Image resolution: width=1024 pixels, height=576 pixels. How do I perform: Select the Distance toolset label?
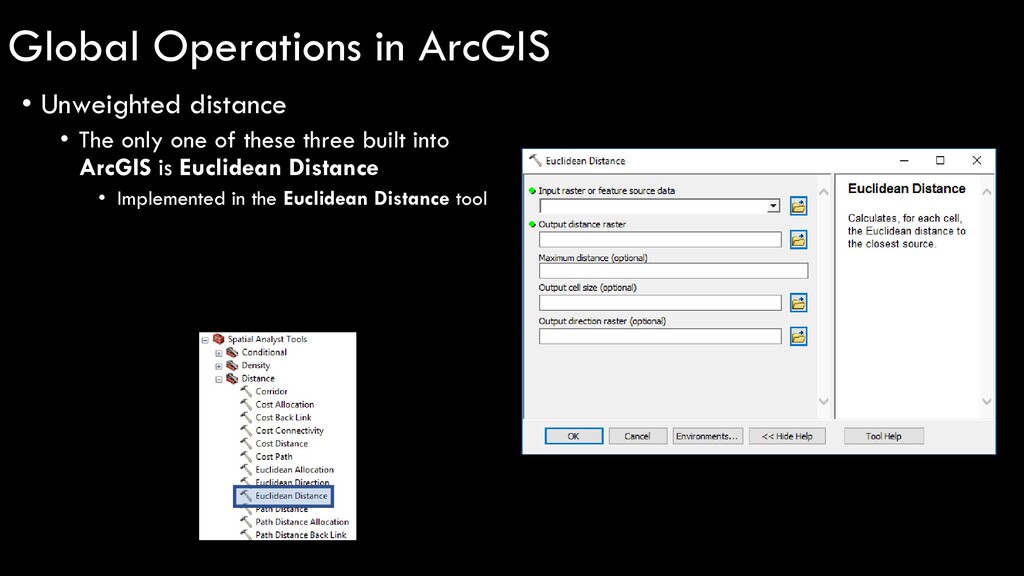click(x=258, y=378)
